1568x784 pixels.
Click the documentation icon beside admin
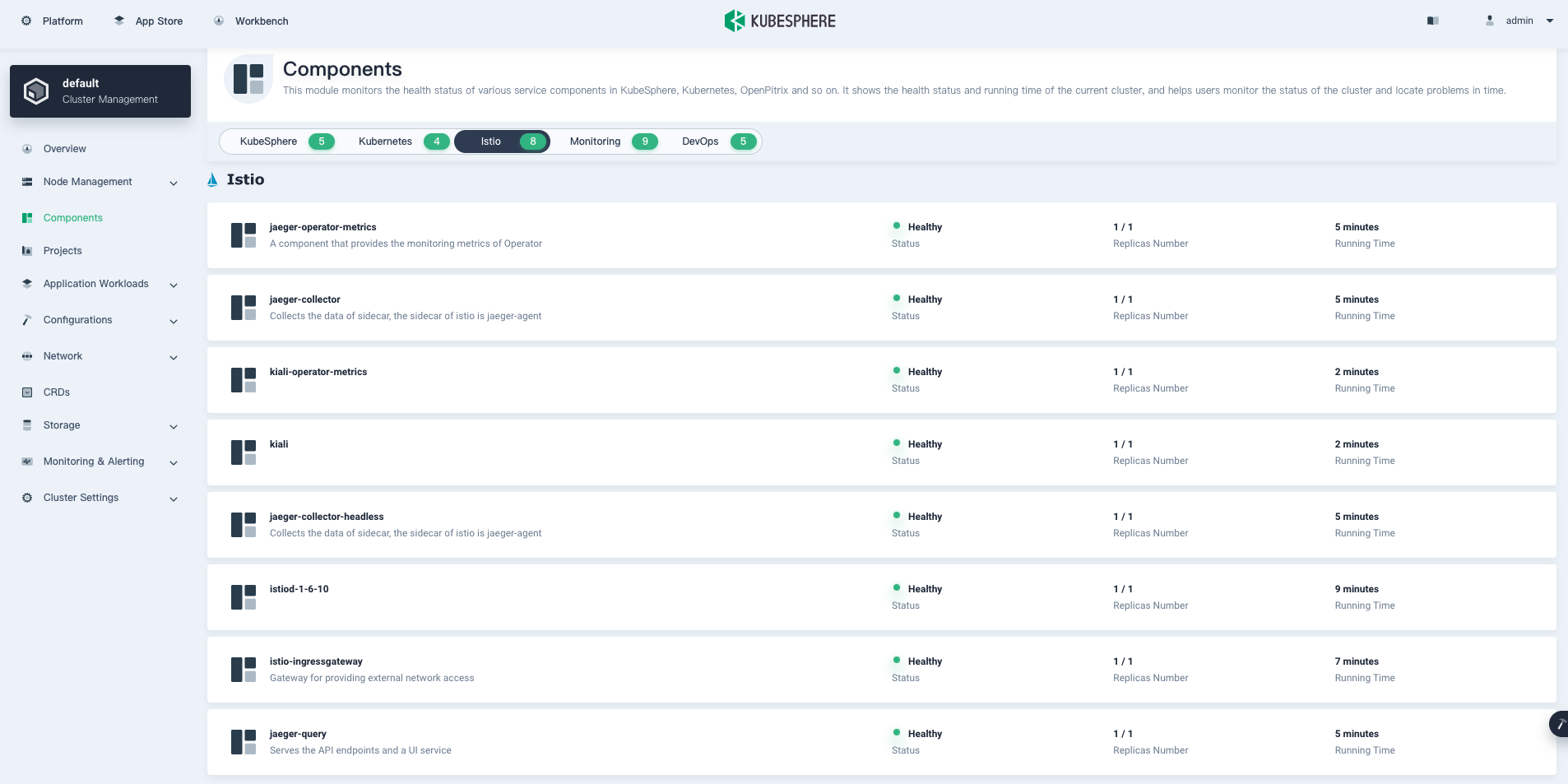(1433, 21)
